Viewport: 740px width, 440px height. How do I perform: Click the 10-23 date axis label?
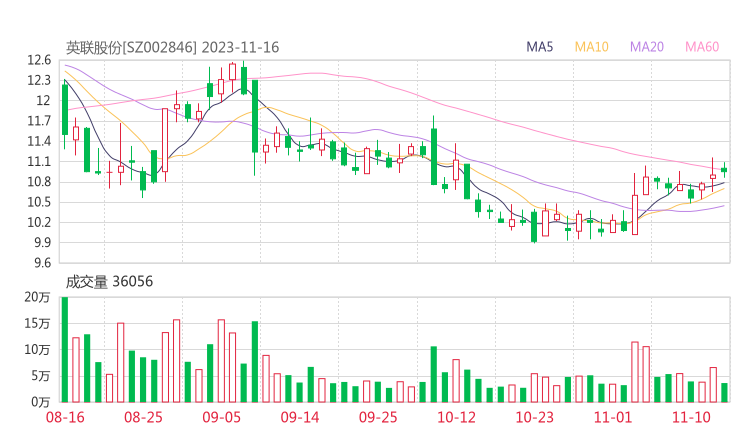534,417
